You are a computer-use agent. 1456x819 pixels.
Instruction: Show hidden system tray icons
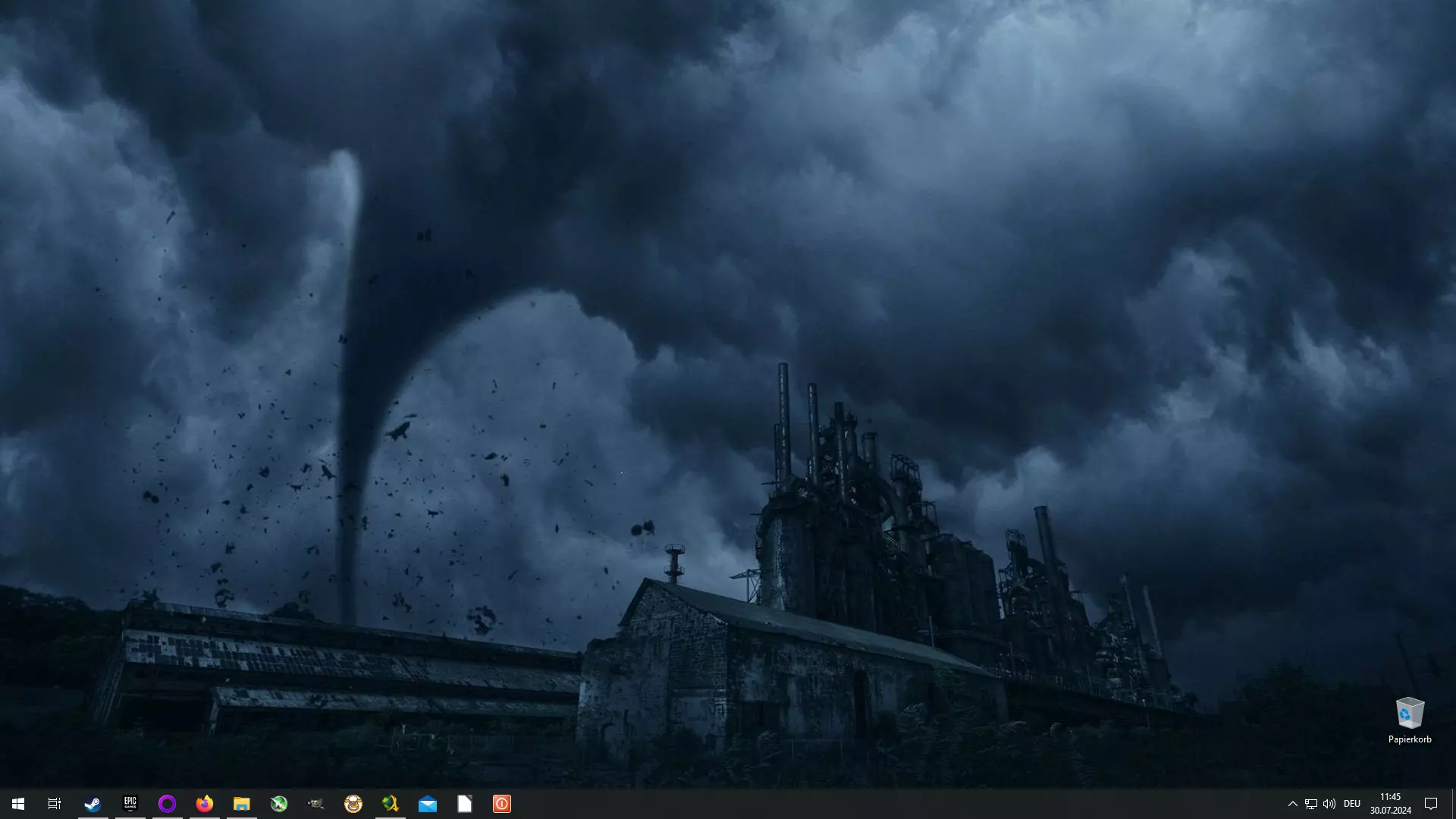[x=1292, y=804]
